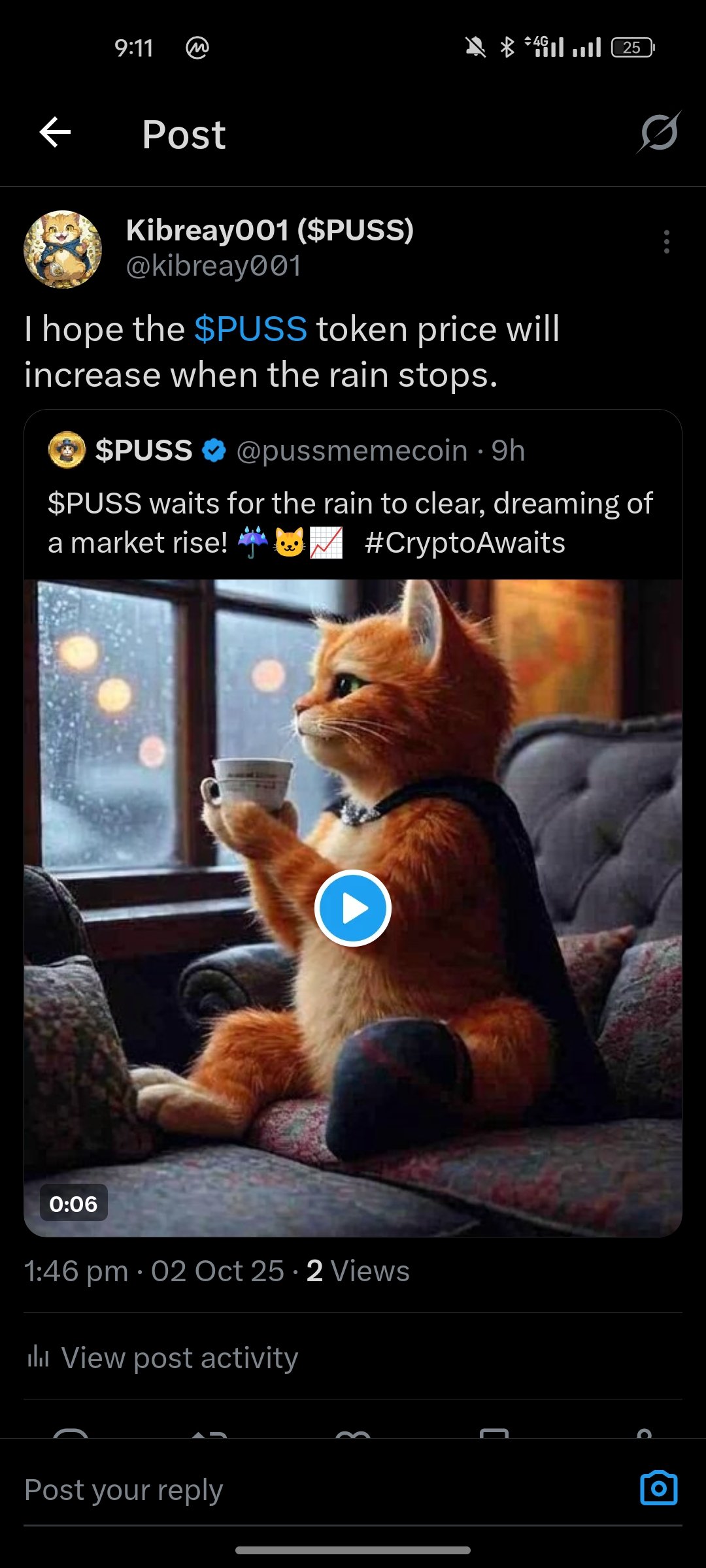Image resolution: width=706 pixels, height=1568 pixels.
Task: Open the quoted post's video thumbnail
Action: pyautogui.click(x=353, y=908)
